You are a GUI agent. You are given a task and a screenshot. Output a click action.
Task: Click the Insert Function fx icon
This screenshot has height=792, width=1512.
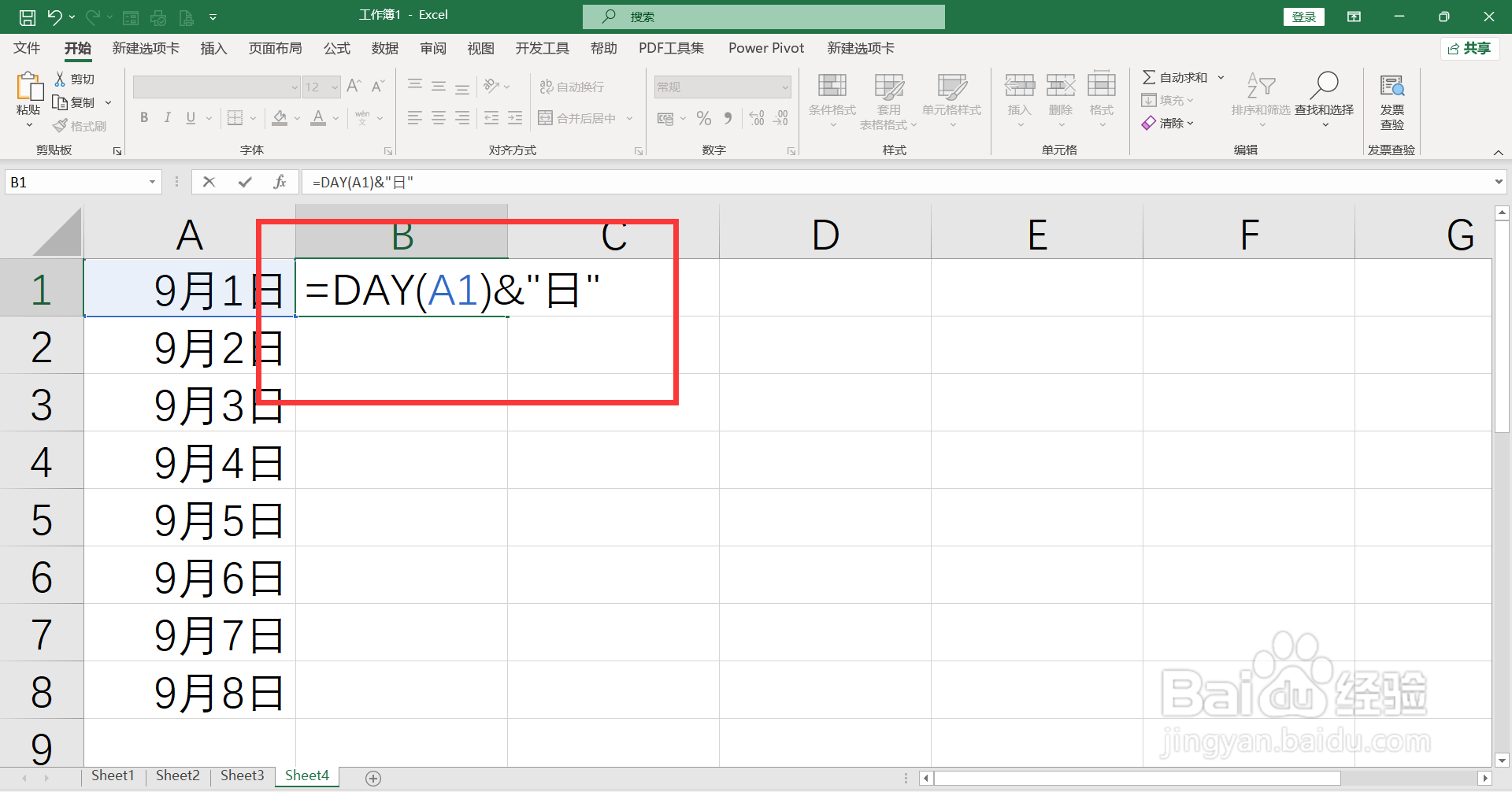click(280, 182)
